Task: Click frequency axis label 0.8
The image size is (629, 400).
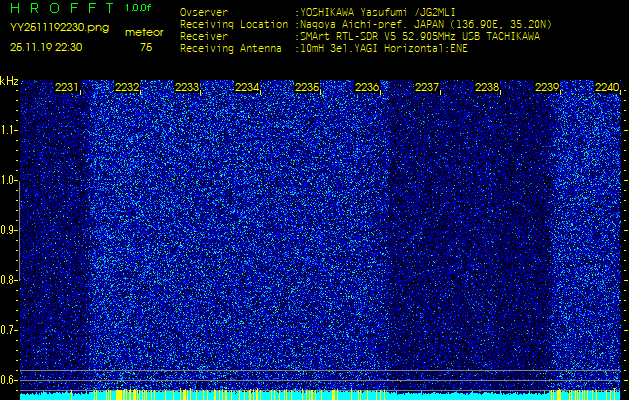Action: click(x=8, y=280)
